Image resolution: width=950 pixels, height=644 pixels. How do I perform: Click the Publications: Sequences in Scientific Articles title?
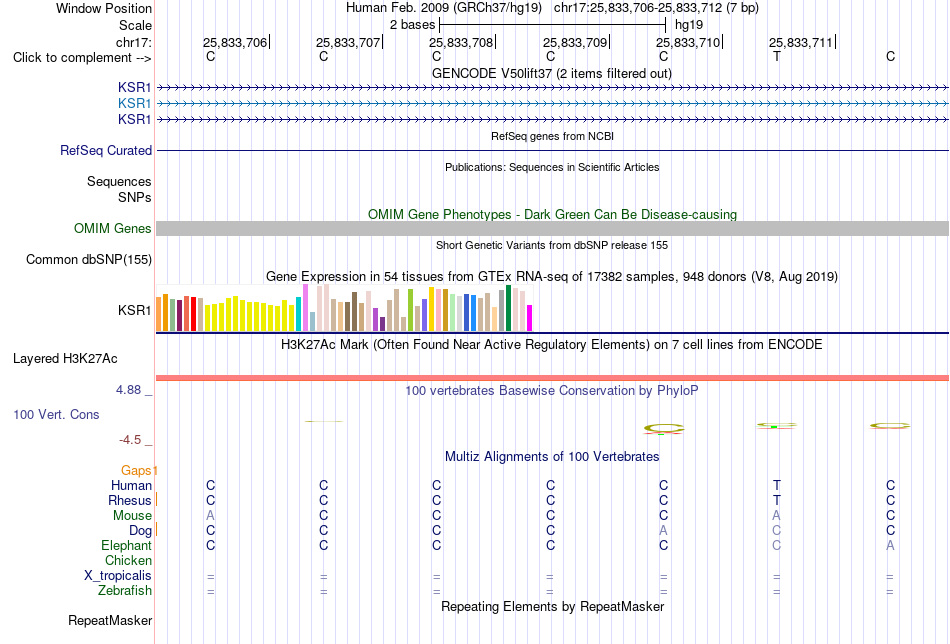[552, 167]
